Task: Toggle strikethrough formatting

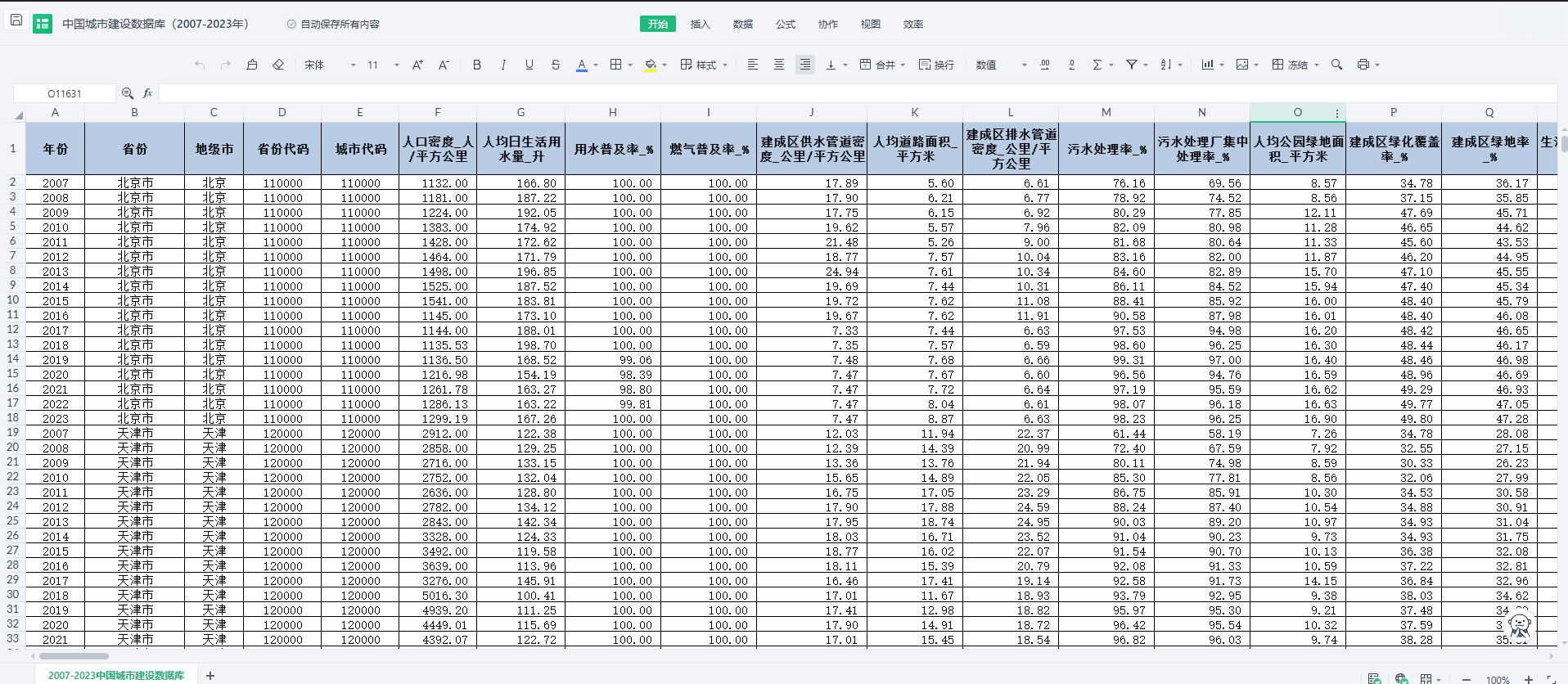Action: (x=556, y=65)
